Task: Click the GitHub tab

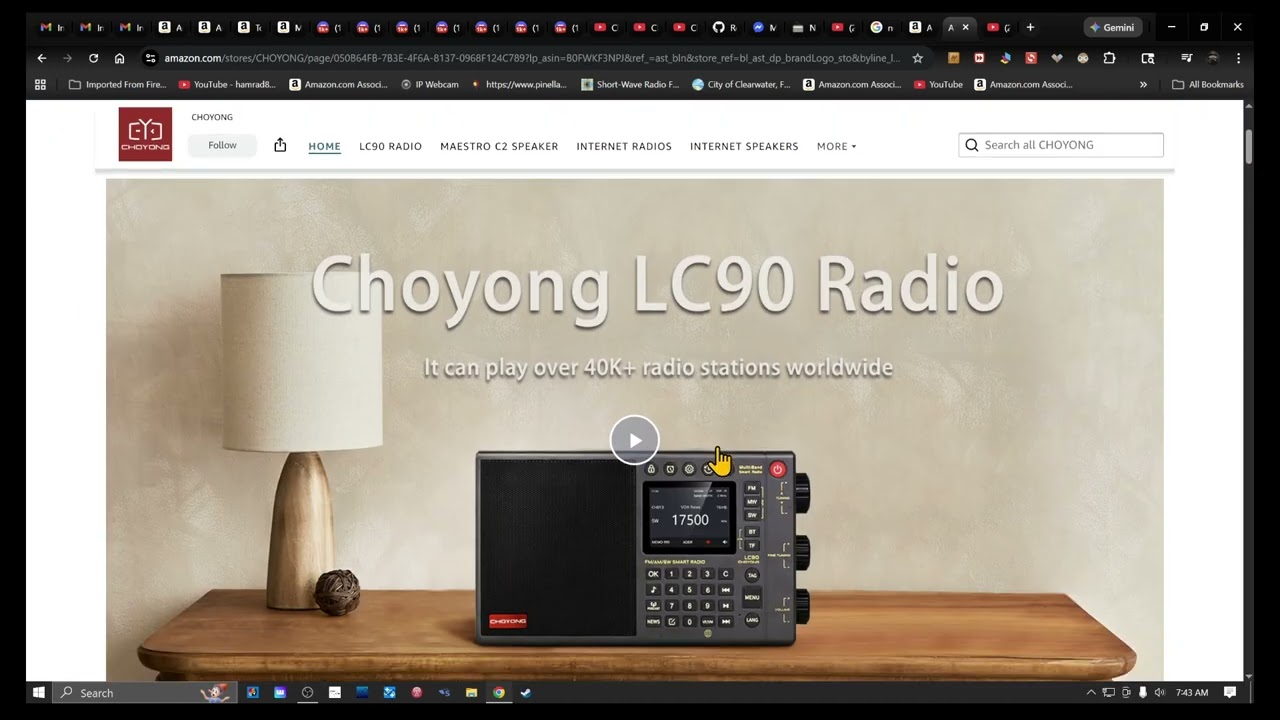Action: (x=724, y=27)
